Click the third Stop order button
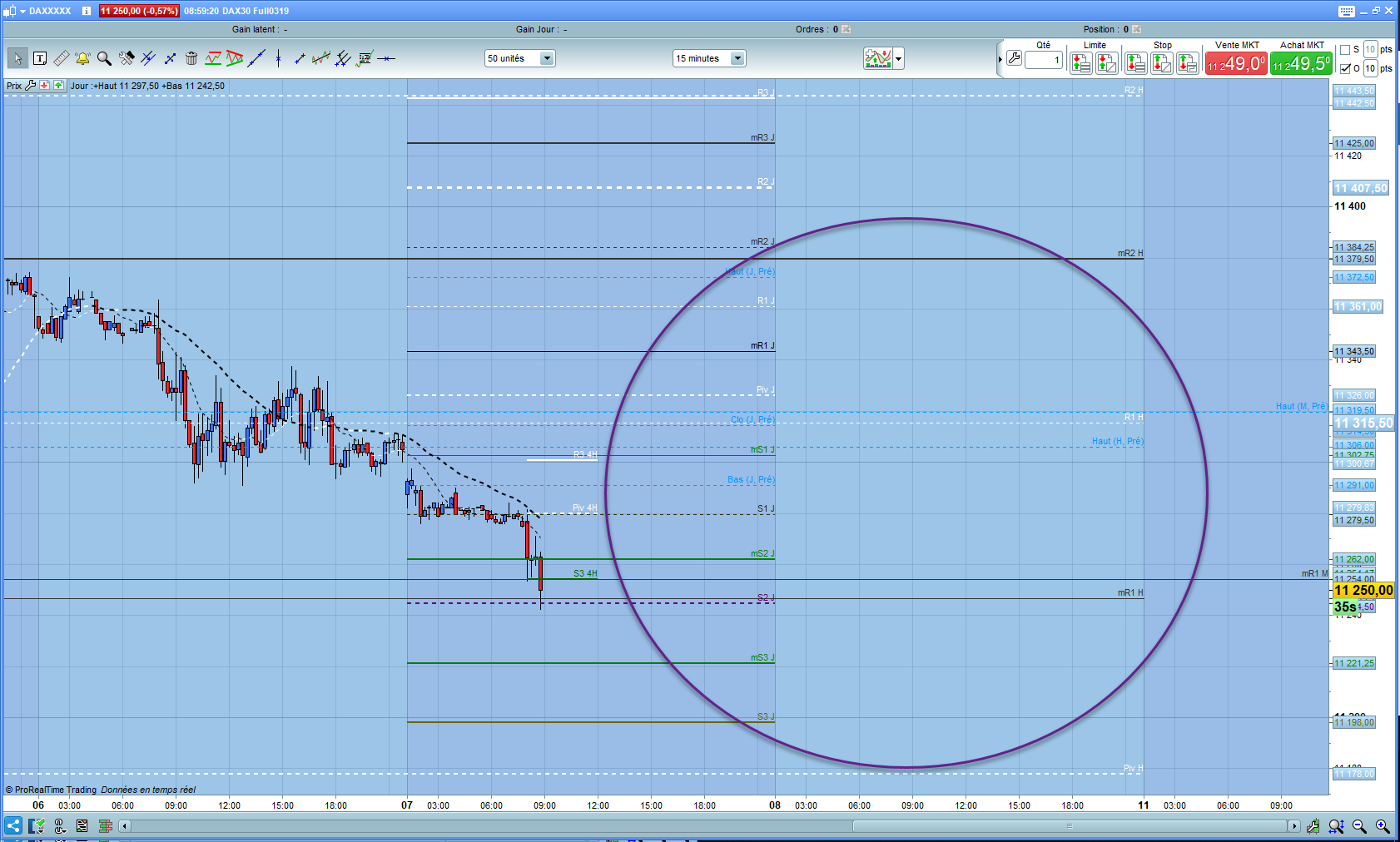The width and height of the screenshot is (1400, 842). 1188,63
